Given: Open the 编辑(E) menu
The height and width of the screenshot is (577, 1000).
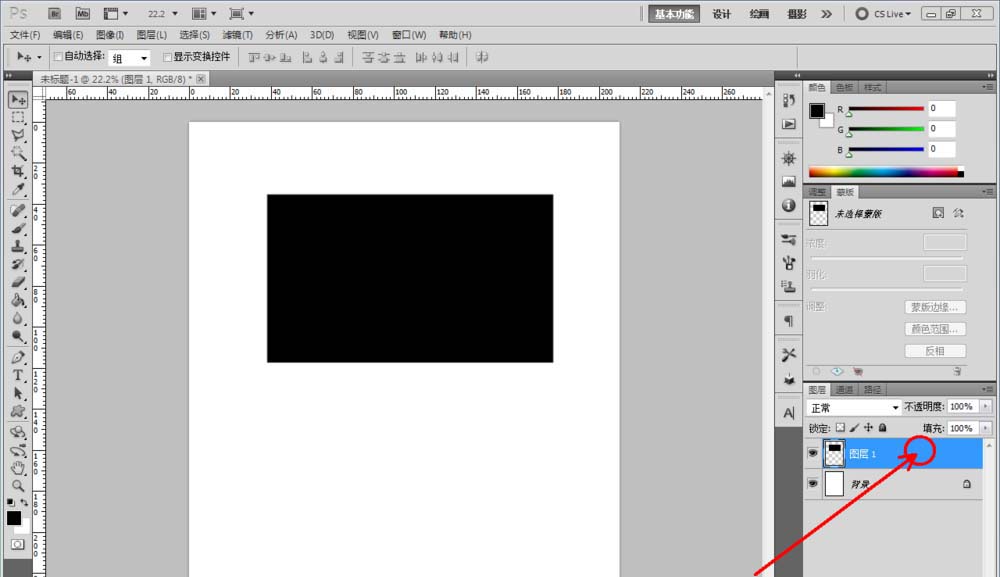Looking at the screenshot, I should [68, 35].
